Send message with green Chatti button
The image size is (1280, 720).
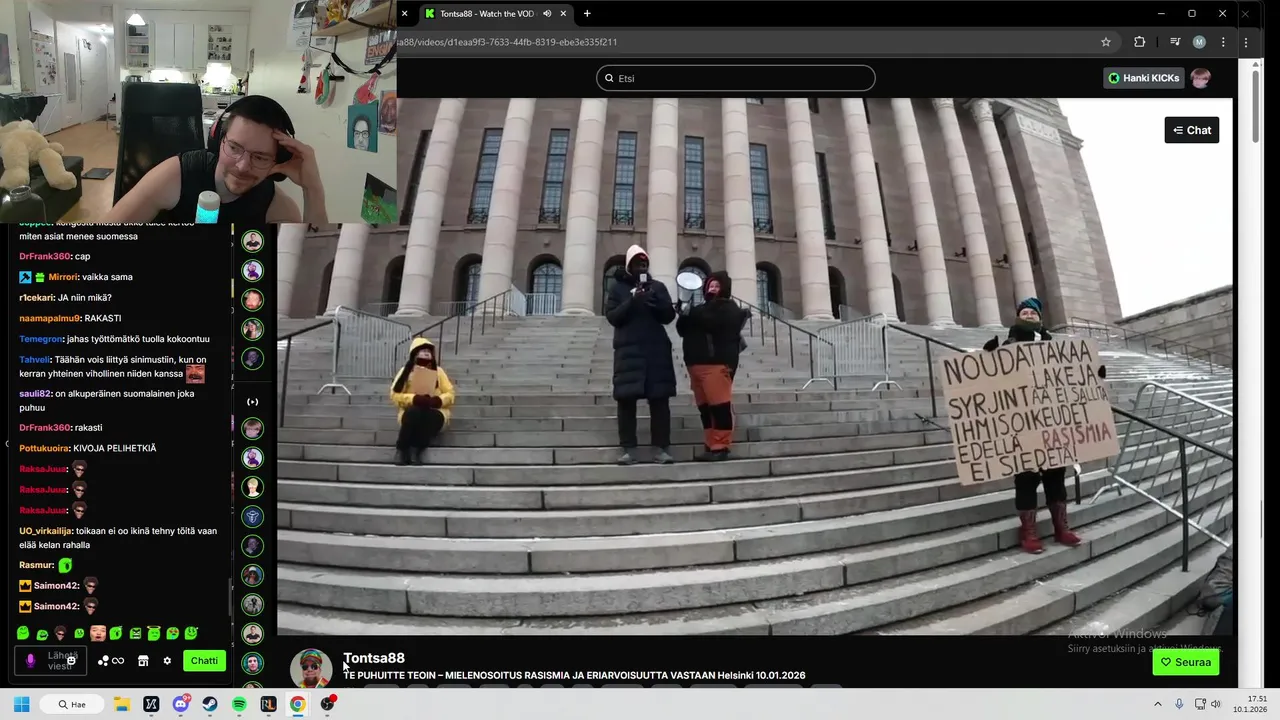coord(204,661)
